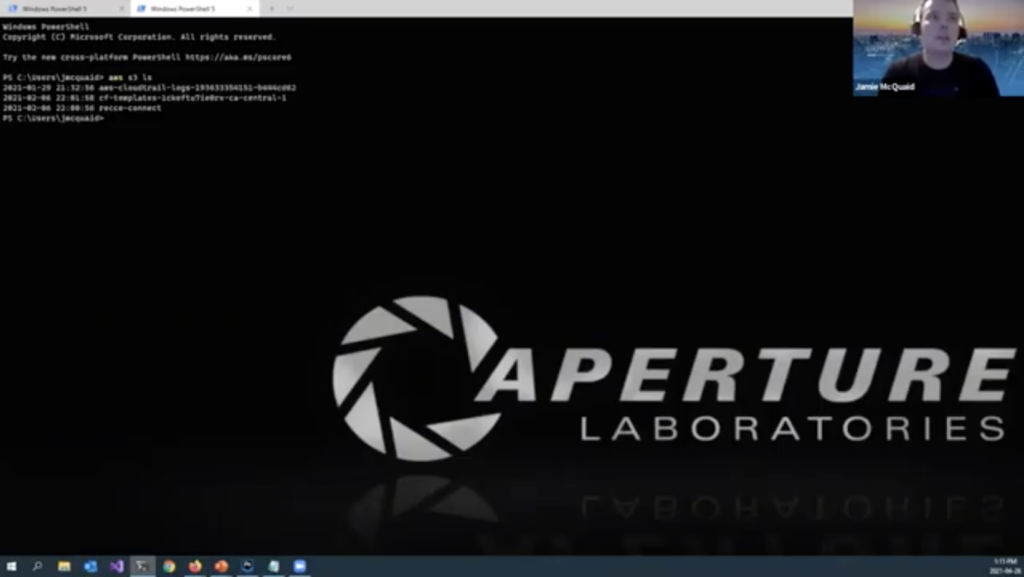This screenshot has height=577, width=1024.
Task: Click the recce-connect bucket line
Action: pos(82,108)
